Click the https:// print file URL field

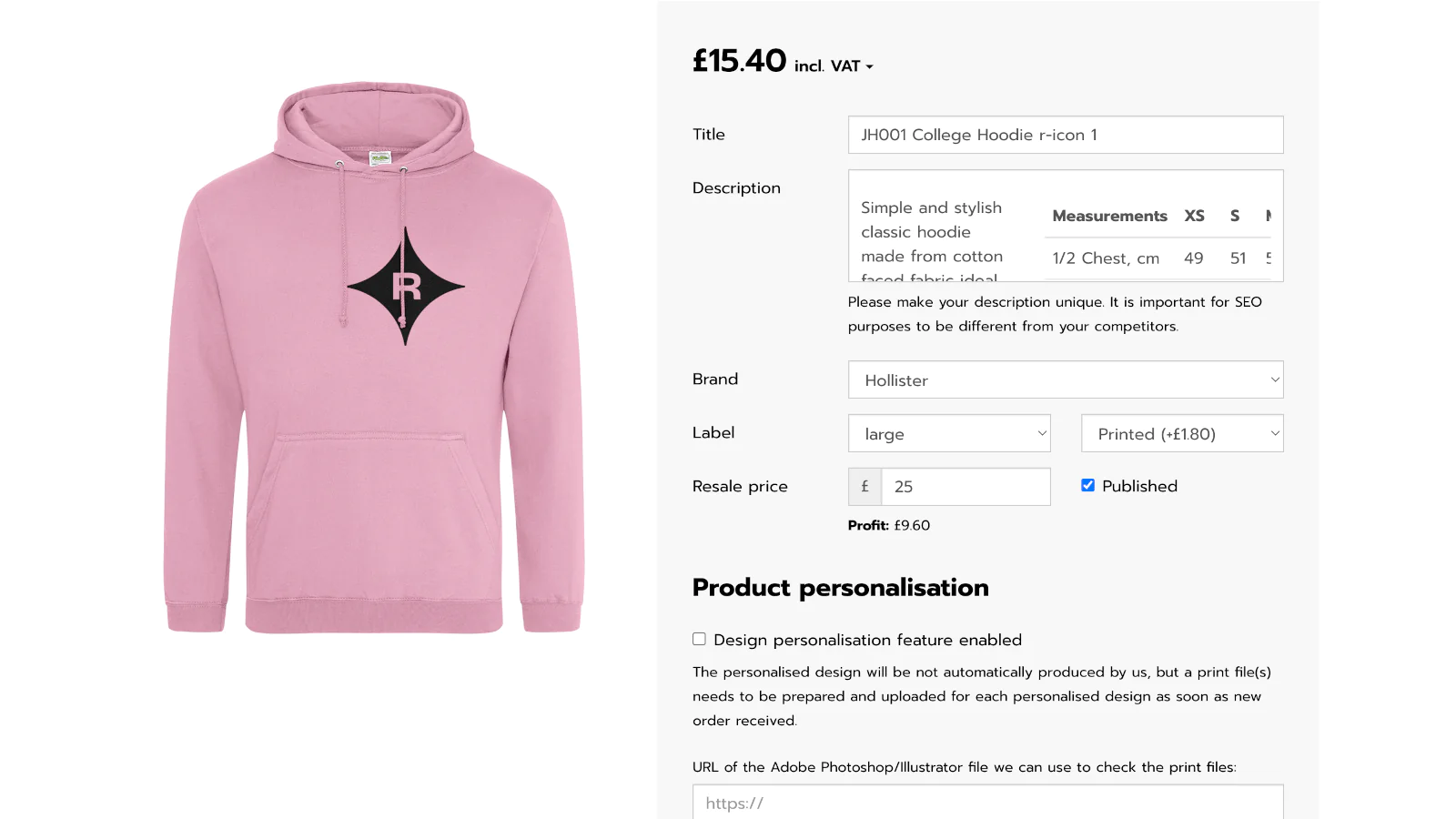point(987,803)
